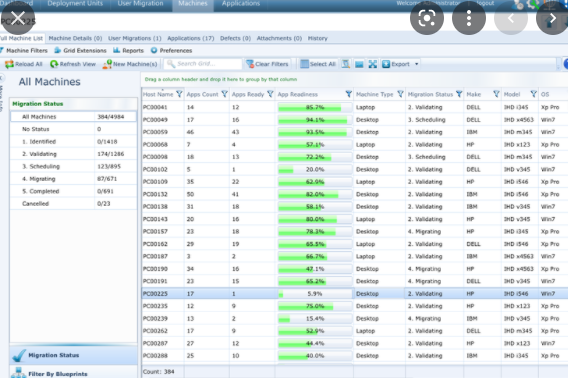Open the Host Name column filter
Image resolution: width=568 pixels, height=378 pixels.
[x=179, y=94]
